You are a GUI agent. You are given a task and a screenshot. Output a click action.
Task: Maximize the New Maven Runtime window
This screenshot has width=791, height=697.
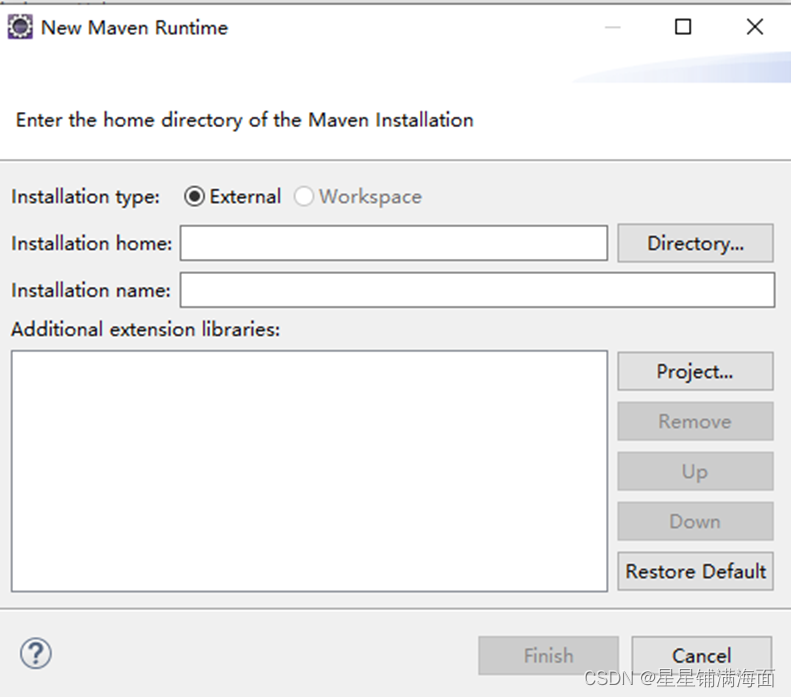pos(683,27)
